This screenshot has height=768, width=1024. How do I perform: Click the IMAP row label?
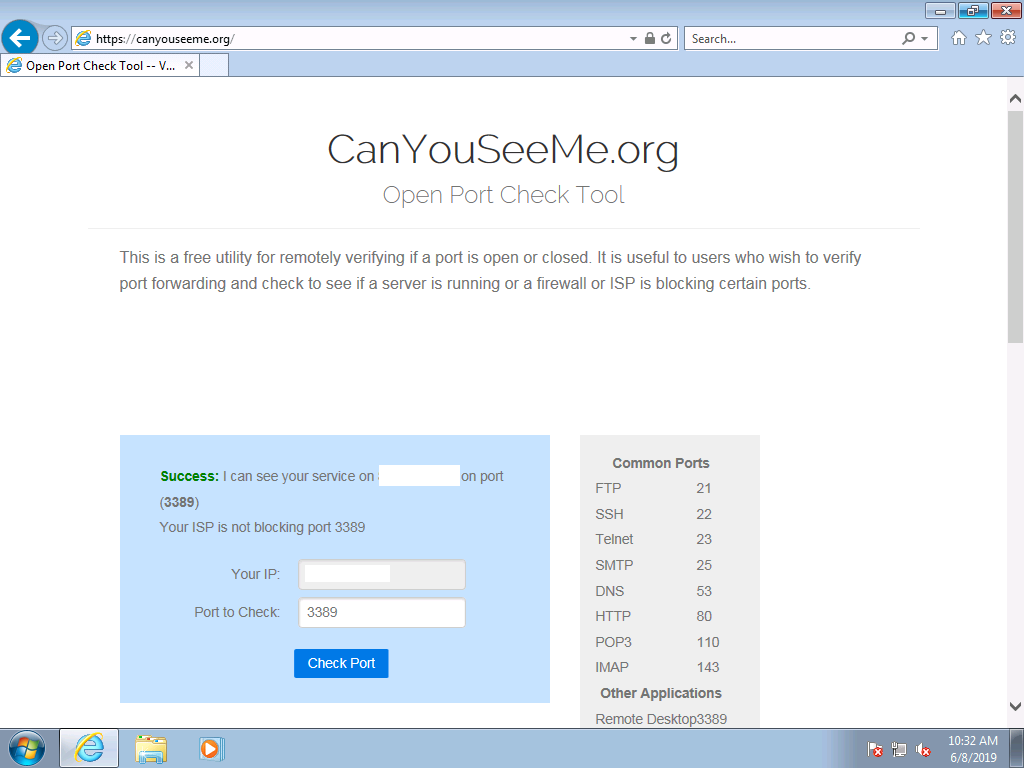coord(612,667)
